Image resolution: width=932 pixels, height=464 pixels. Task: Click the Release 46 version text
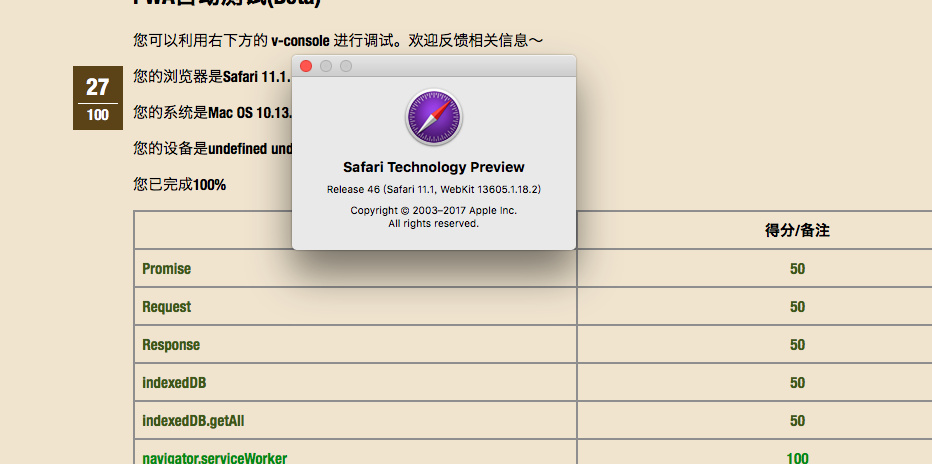[x=434, y=190]
